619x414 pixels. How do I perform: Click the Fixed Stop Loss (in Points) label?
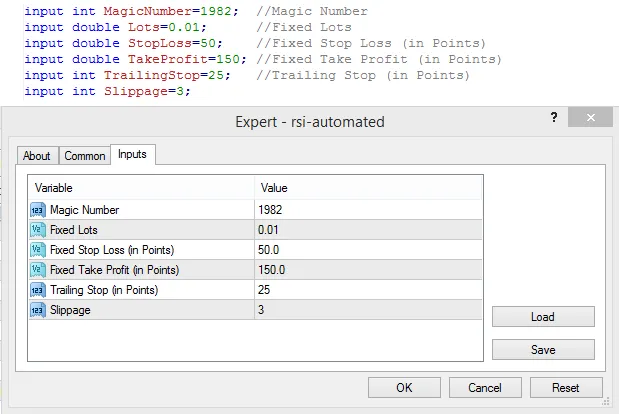tap(112, 250)
